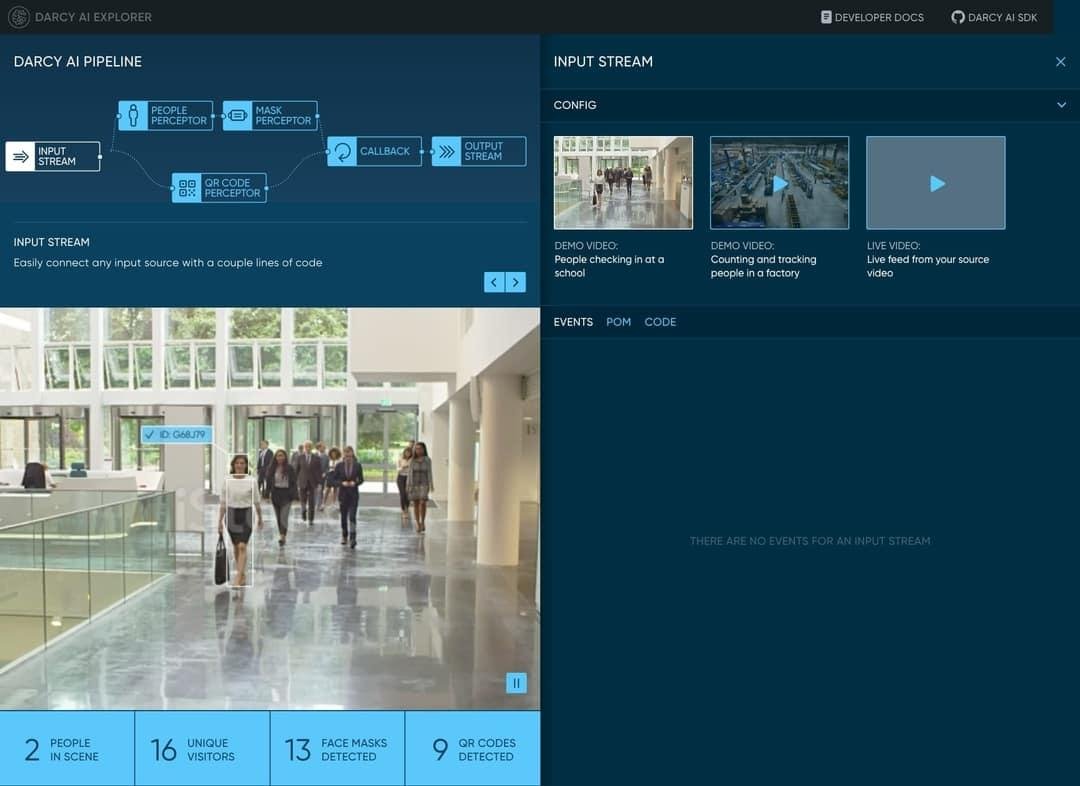Open Developer Docs from the top bar
The height and width of the screenshot is (786, 1080).
[872, 17]
